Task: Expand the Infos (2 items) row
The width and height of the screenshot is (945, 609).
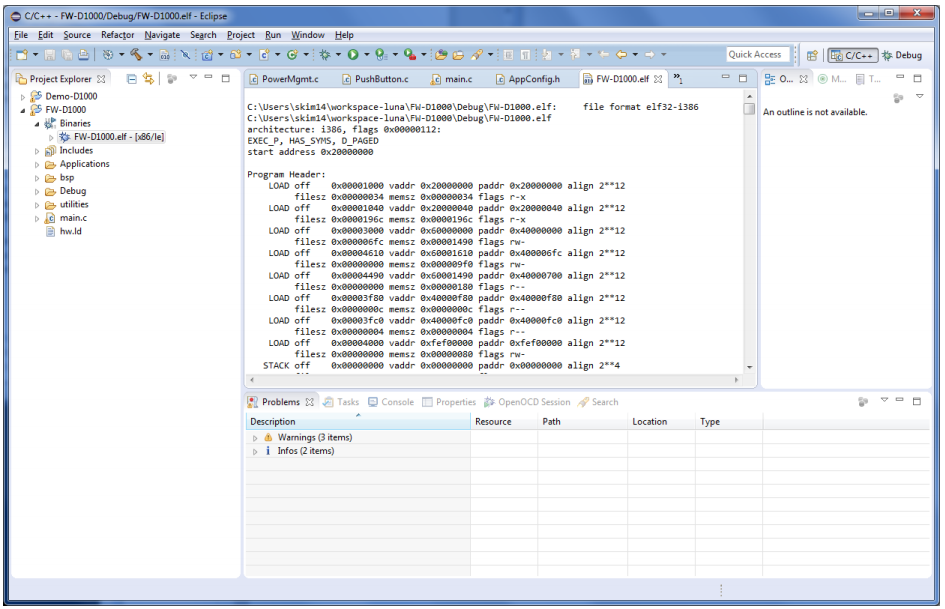Action: [255, 451]
